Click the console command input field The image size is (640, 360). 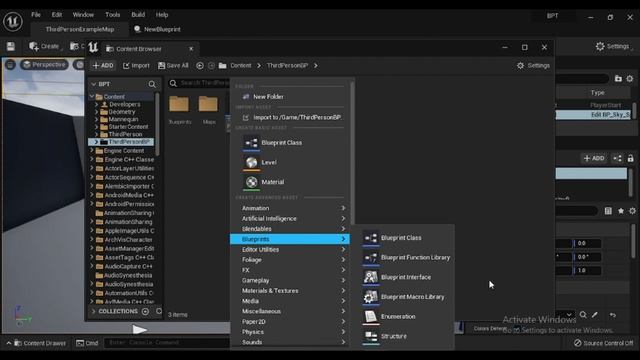coord(167,343)
